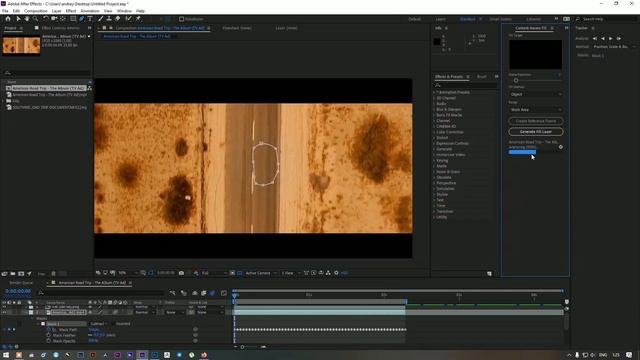Select the Puppet Pin tool

(138, 19)
